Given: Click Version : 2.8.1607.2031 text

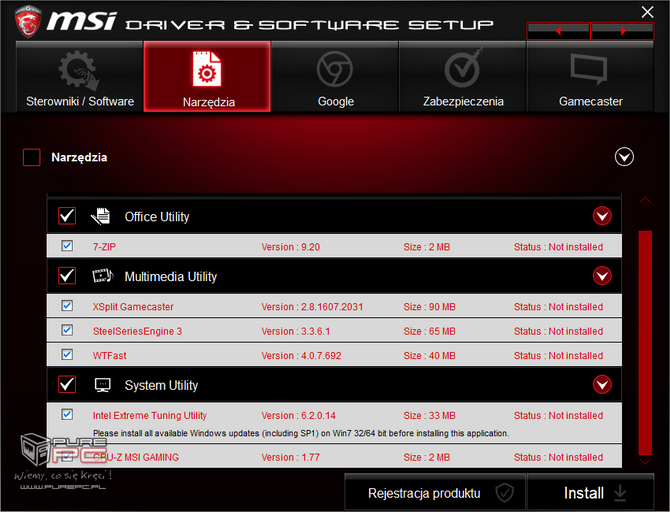Looking at the screenshot, I should 312,307.
